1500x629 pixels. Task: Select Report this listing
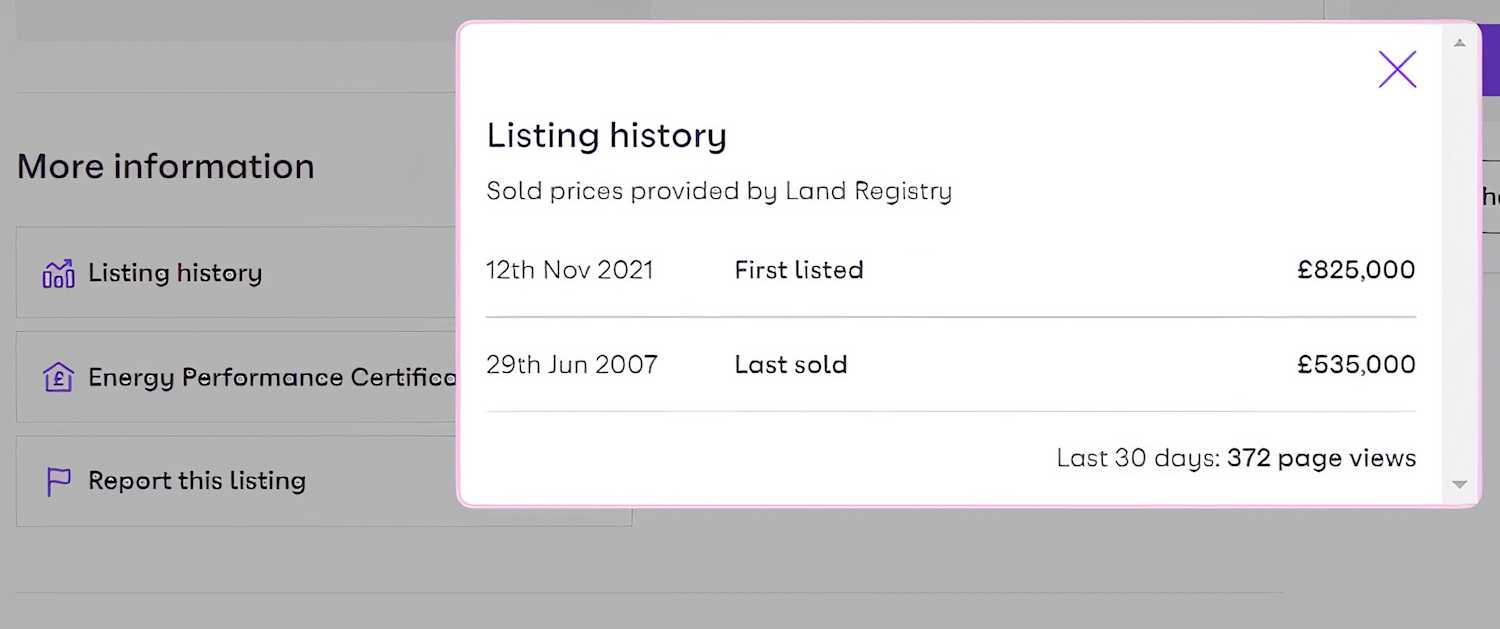pos(197,480)
